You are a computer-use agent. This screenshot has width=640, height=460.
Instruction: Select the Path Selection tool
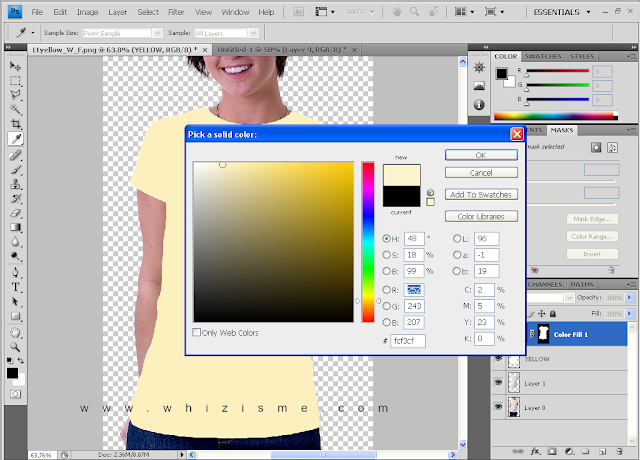point(15,302)
